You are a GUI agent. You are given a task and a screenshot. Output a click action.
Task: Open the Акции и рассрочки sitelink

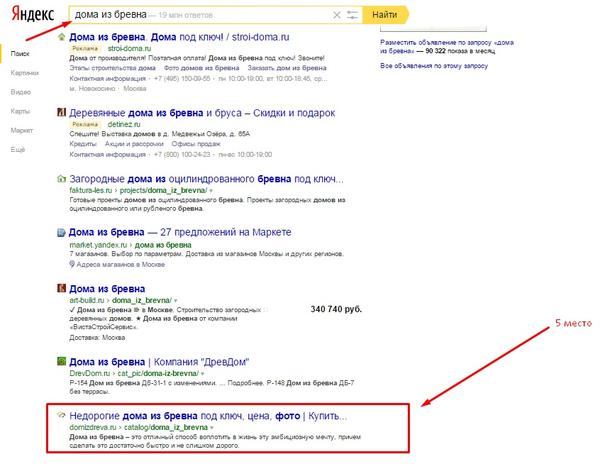(x=134, y=144)
